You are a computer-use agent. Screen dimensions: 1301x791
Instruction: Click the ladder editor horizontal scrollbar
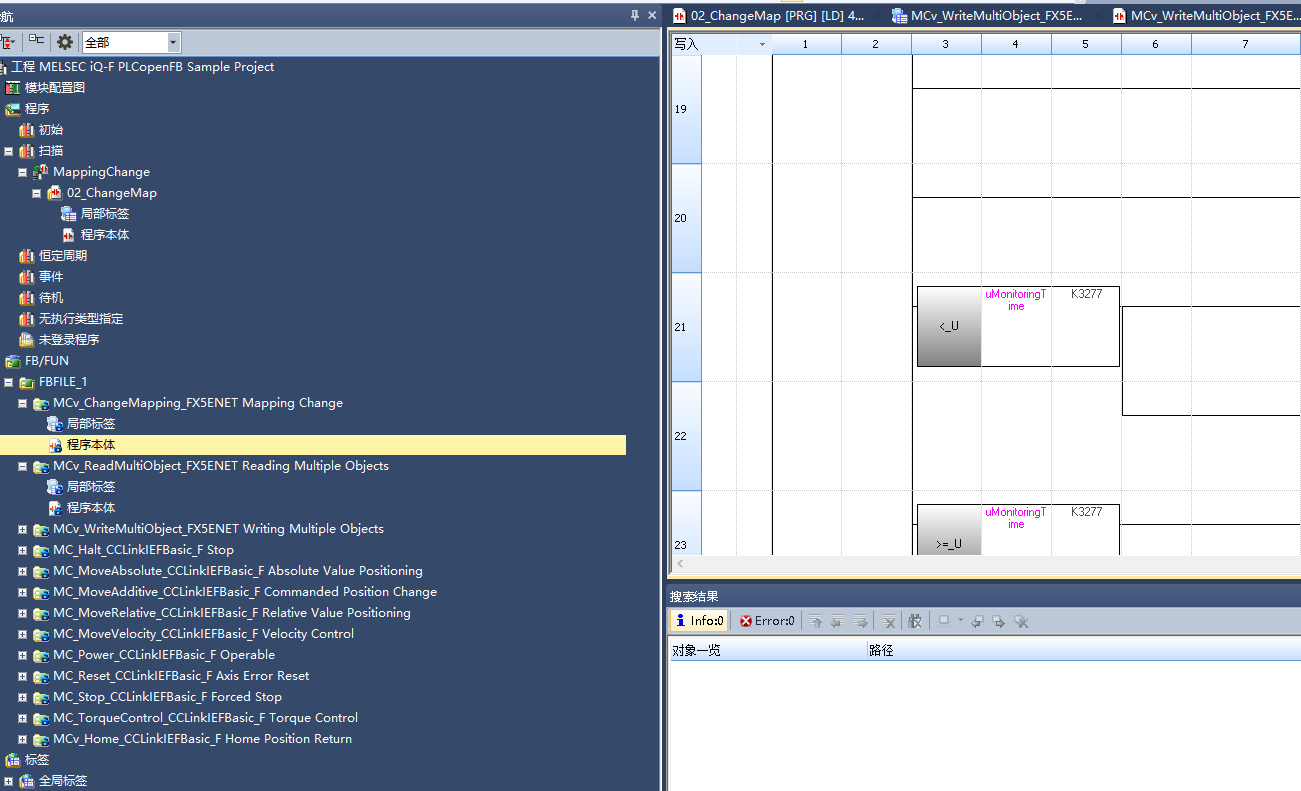(x=985, y=564)
